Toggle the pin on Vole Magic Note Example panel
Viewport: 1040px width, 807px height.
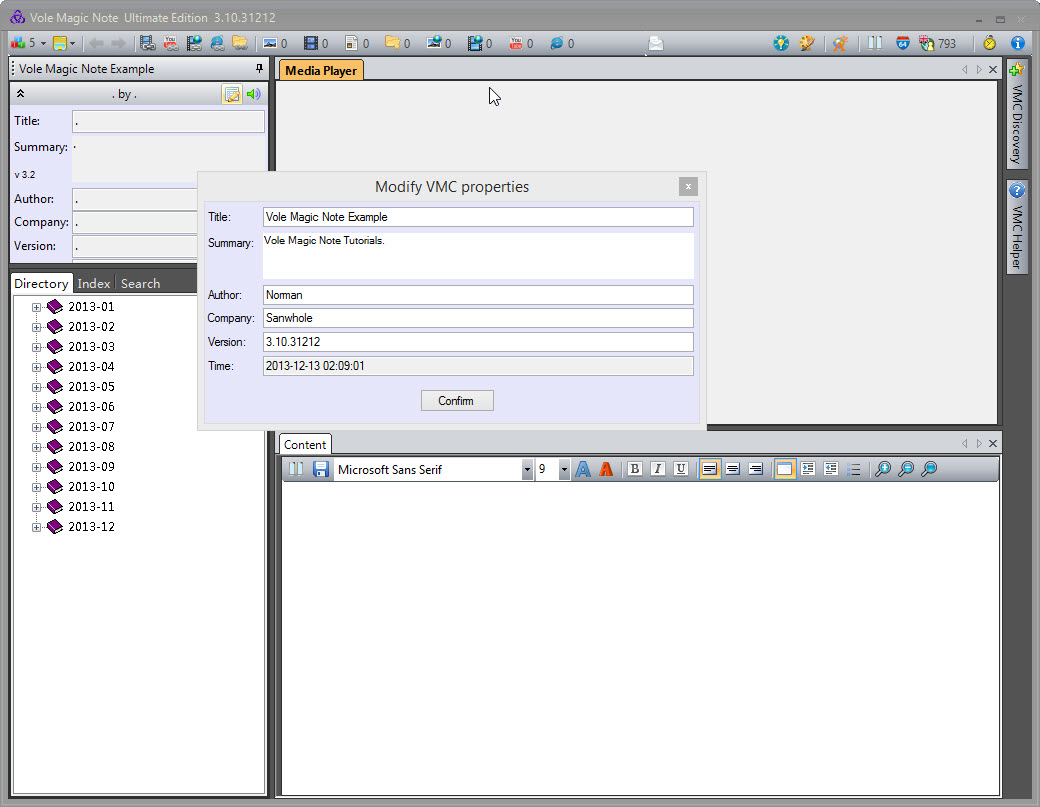(259, 68)
